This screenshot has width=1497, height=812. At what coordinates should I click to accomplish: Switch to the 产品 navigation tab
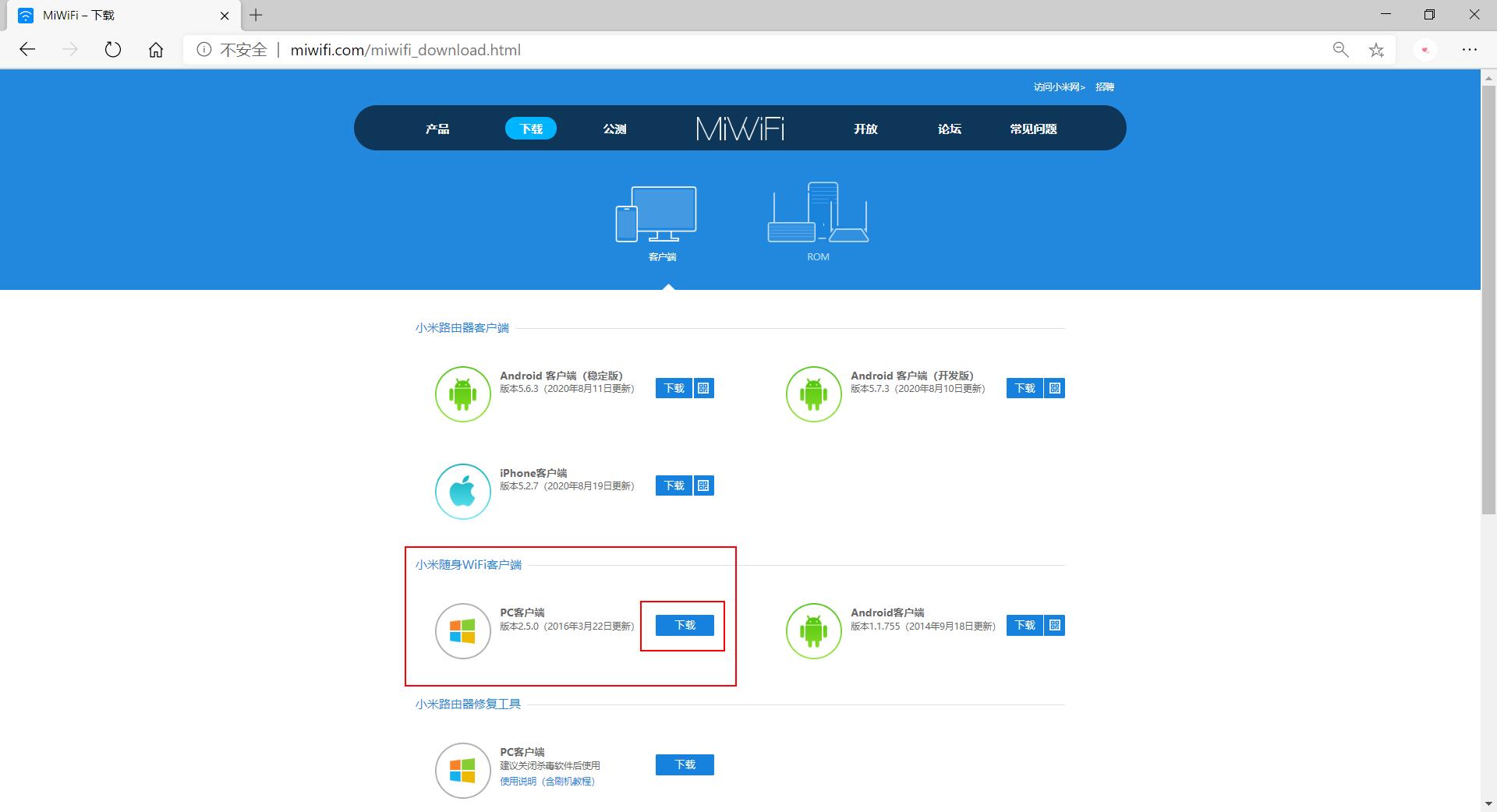point(436,128)
